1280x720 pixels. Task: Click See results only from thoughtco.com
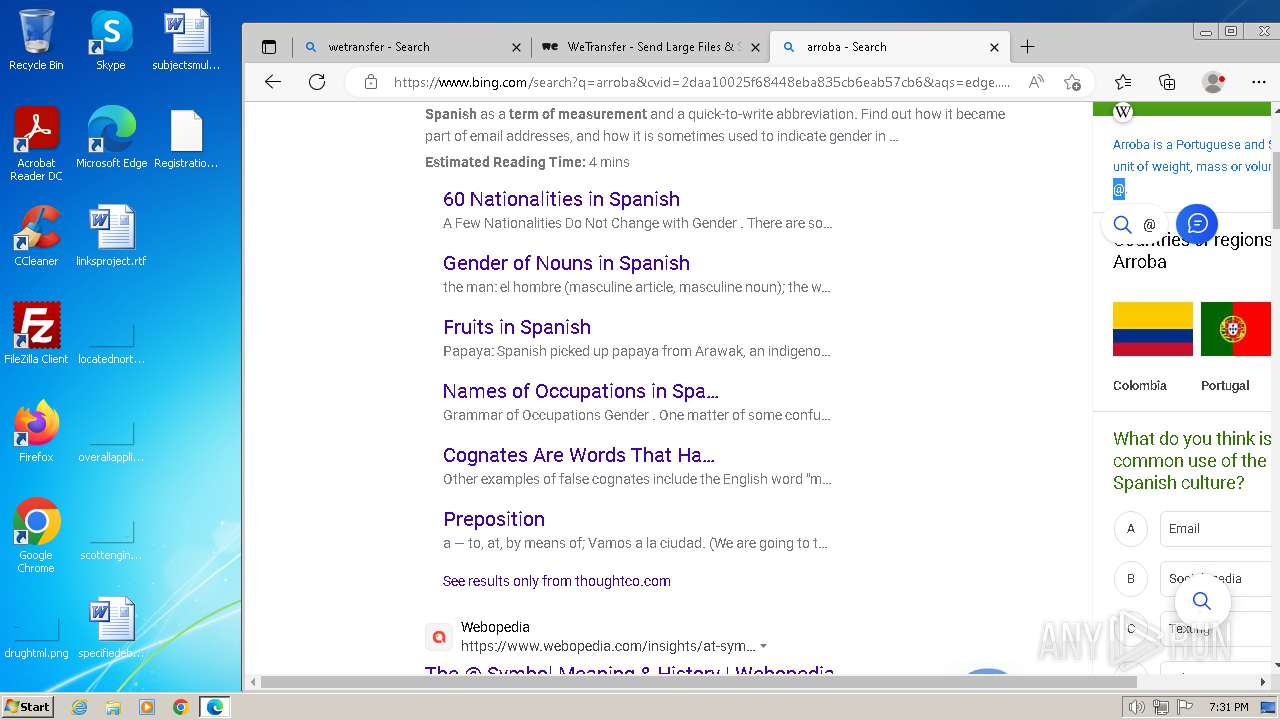tap(557, 581)
